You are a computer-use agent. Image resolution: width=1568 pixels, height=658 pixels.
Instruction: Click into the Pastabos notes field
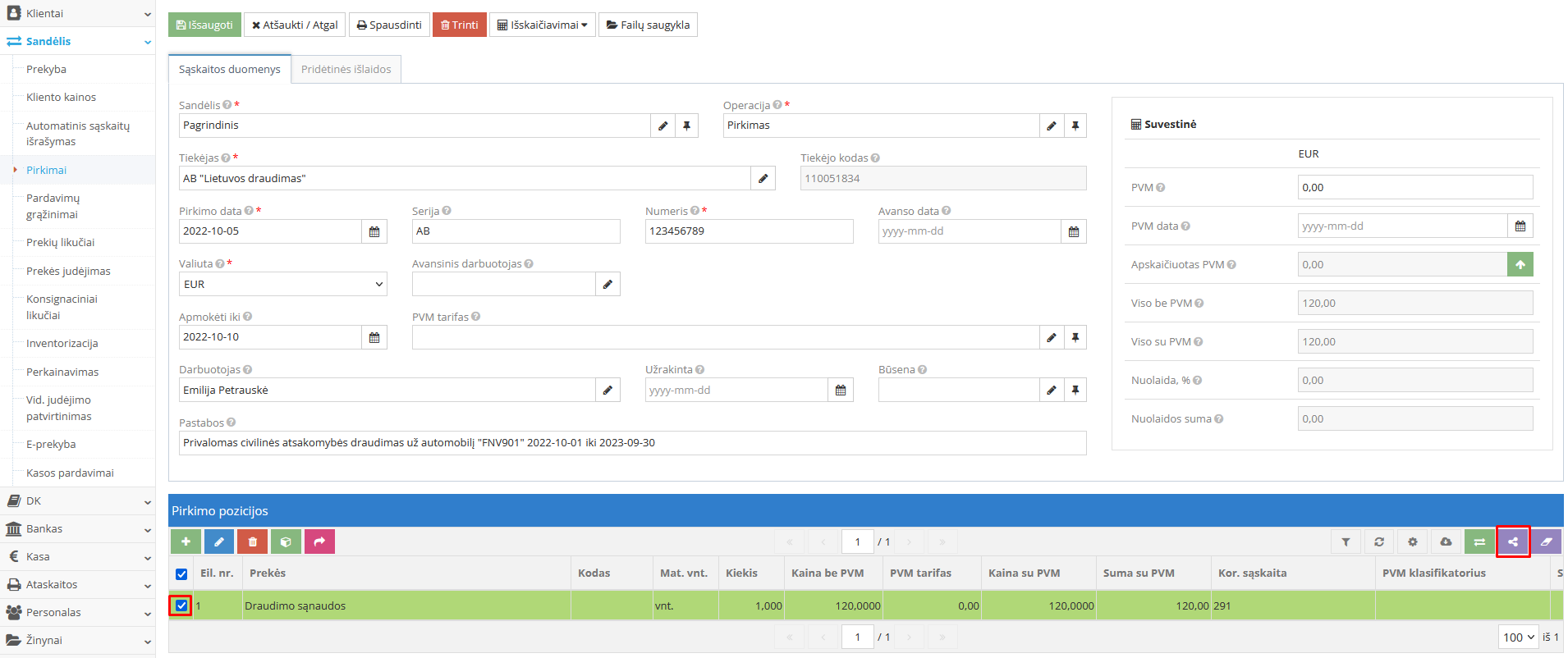632,443
